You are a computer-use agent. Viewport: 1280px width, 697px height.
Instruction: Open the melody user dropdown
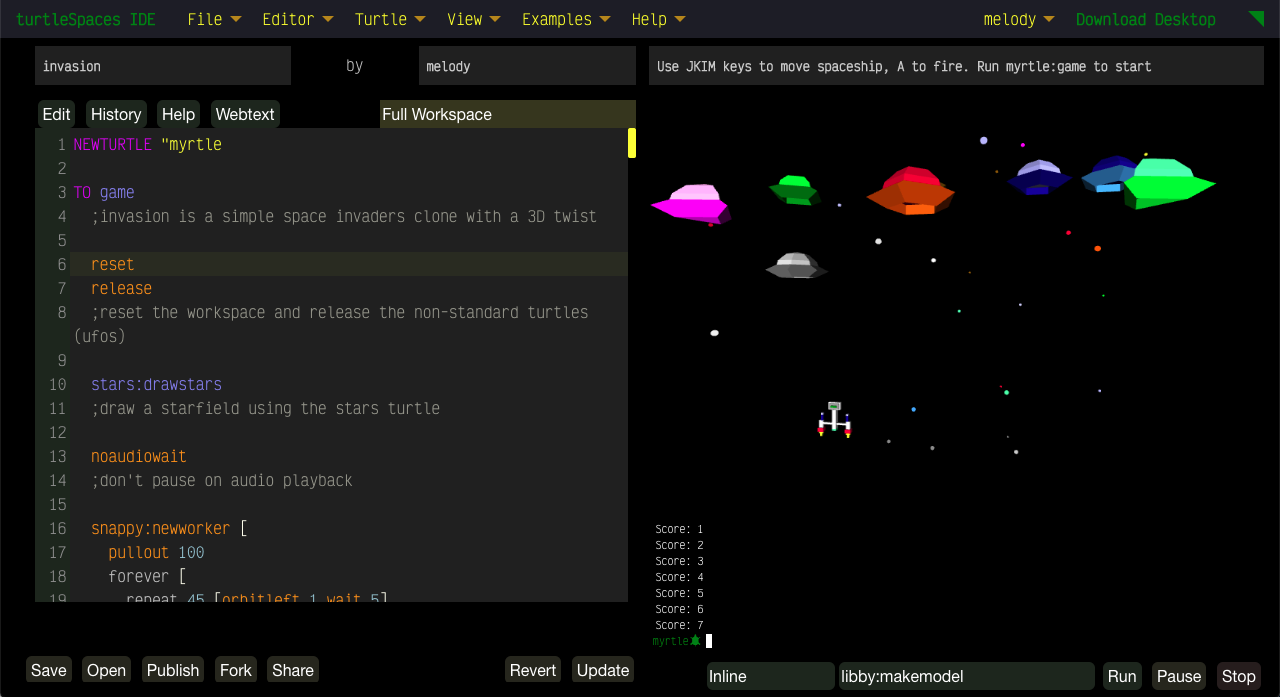tap(1018, 19)
